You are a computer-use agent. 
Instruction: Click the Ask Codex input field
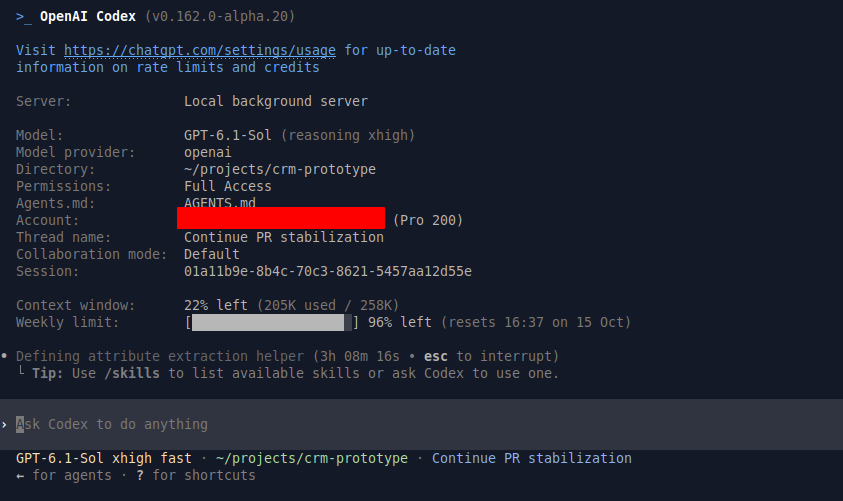click(x=422, y=424)
